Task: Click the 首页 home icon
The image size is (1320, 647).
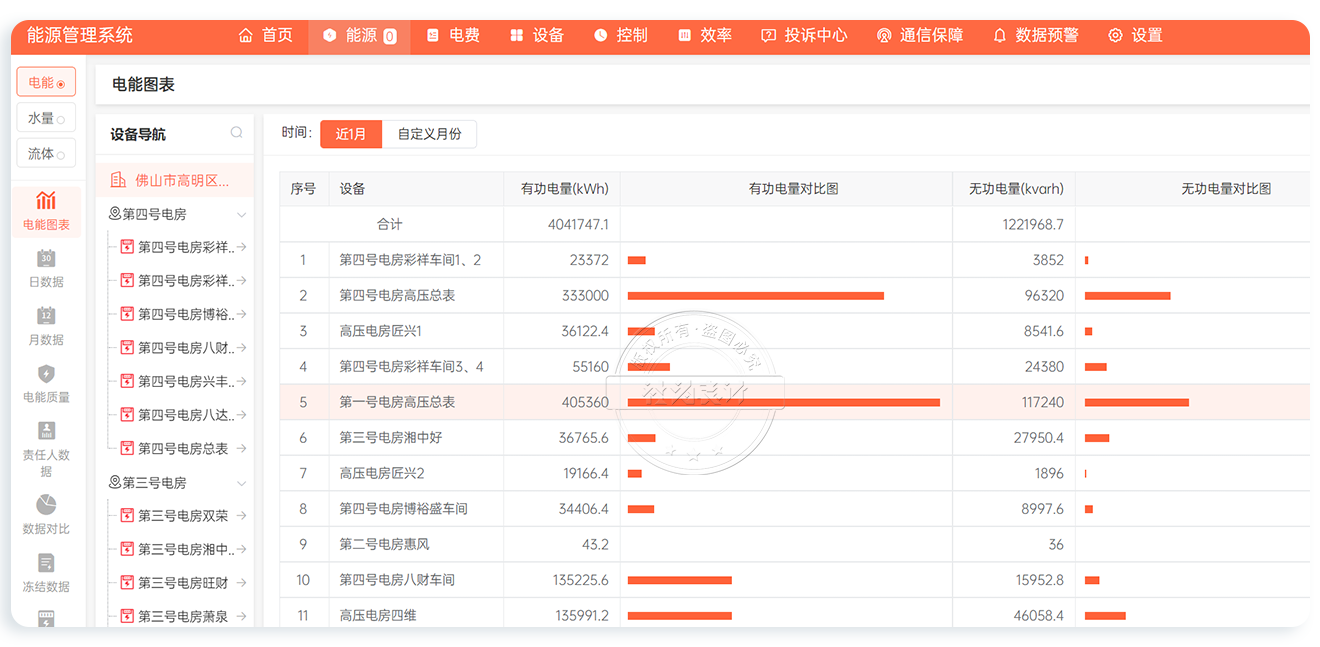Action: pos(246,35)
